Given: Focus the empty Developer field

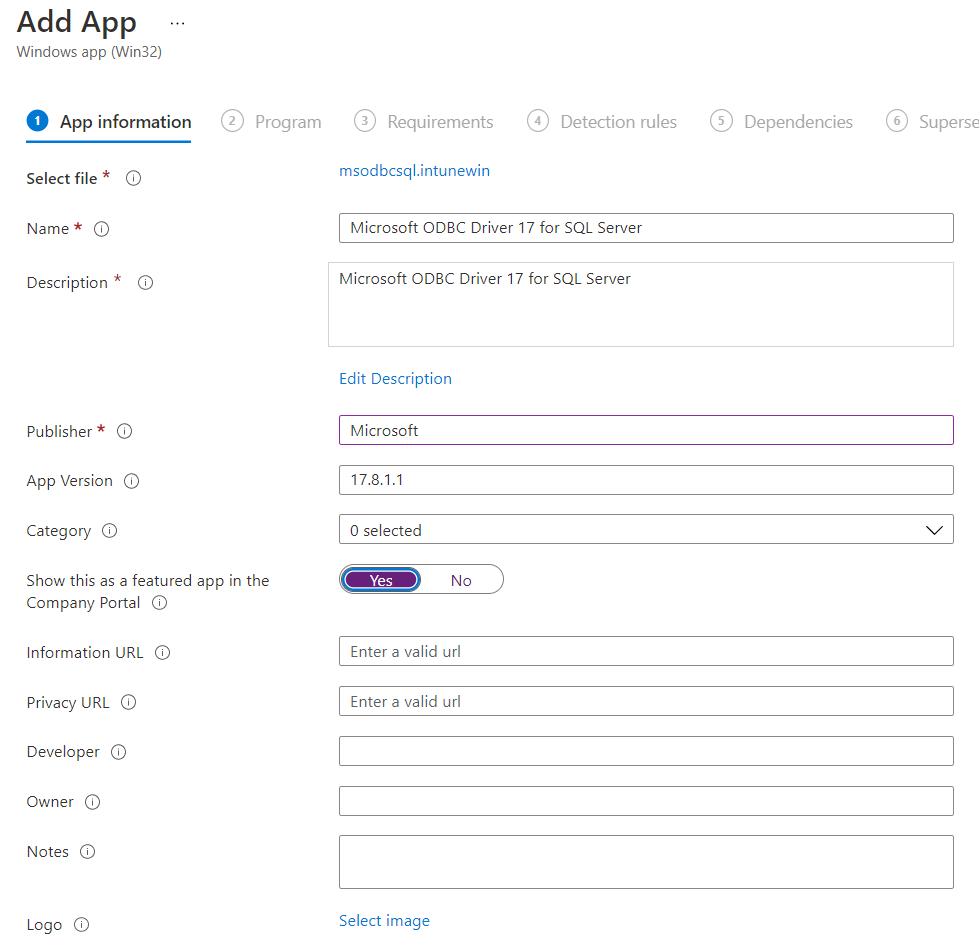Looking at the screenshot, I should click(646, 751).
